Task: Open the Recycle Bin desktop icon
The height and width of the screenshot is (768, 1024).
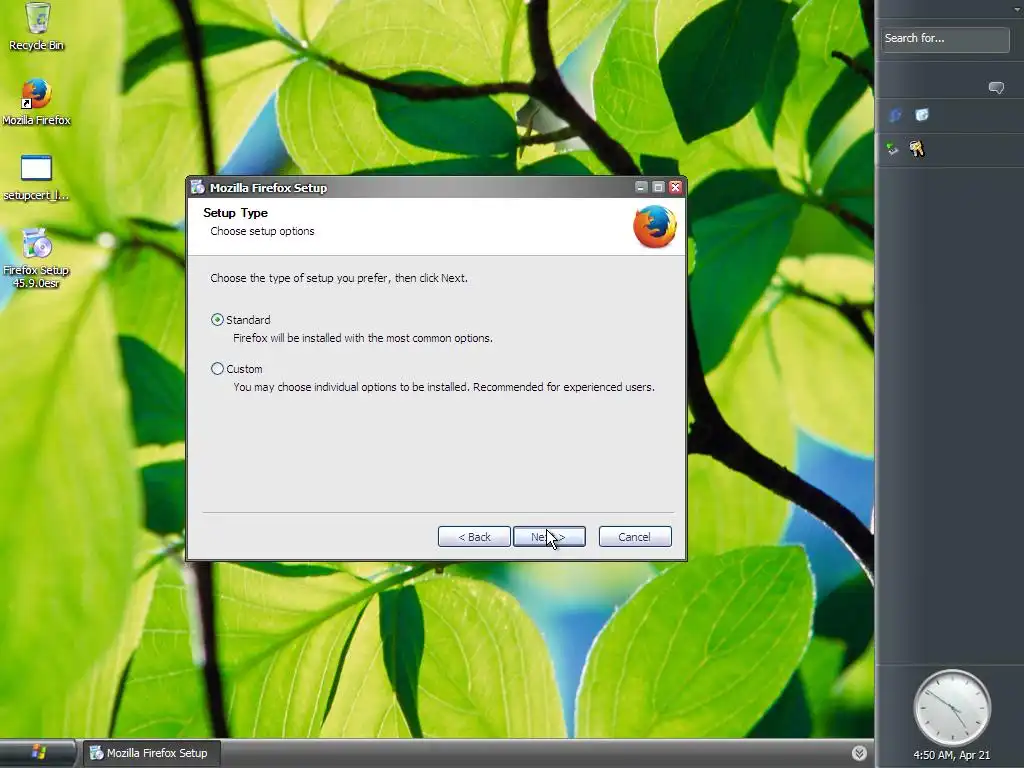Action: pos(37,26)
